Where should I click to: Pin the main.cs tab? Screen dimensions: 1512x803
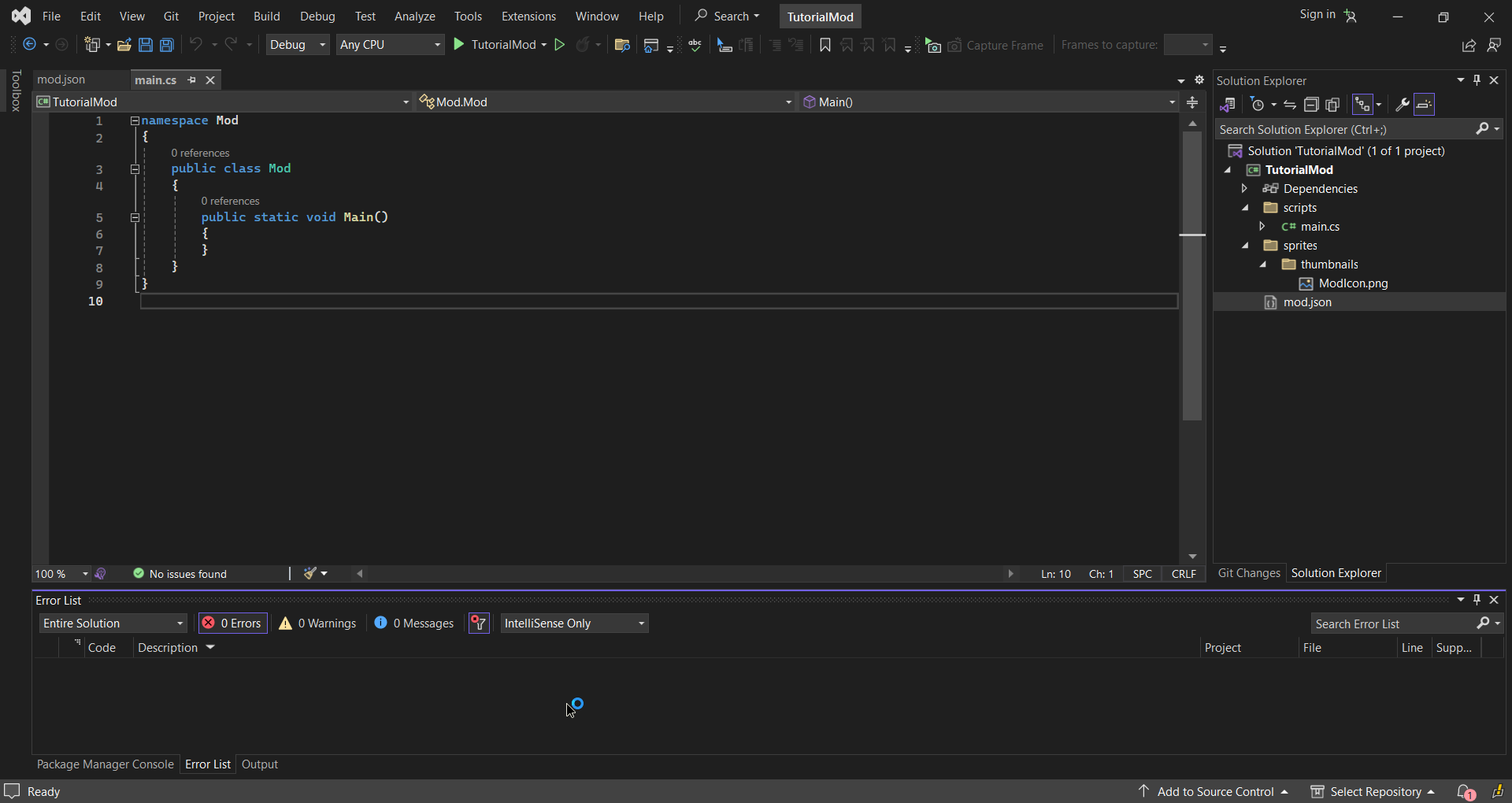click(x=191, y=80)
